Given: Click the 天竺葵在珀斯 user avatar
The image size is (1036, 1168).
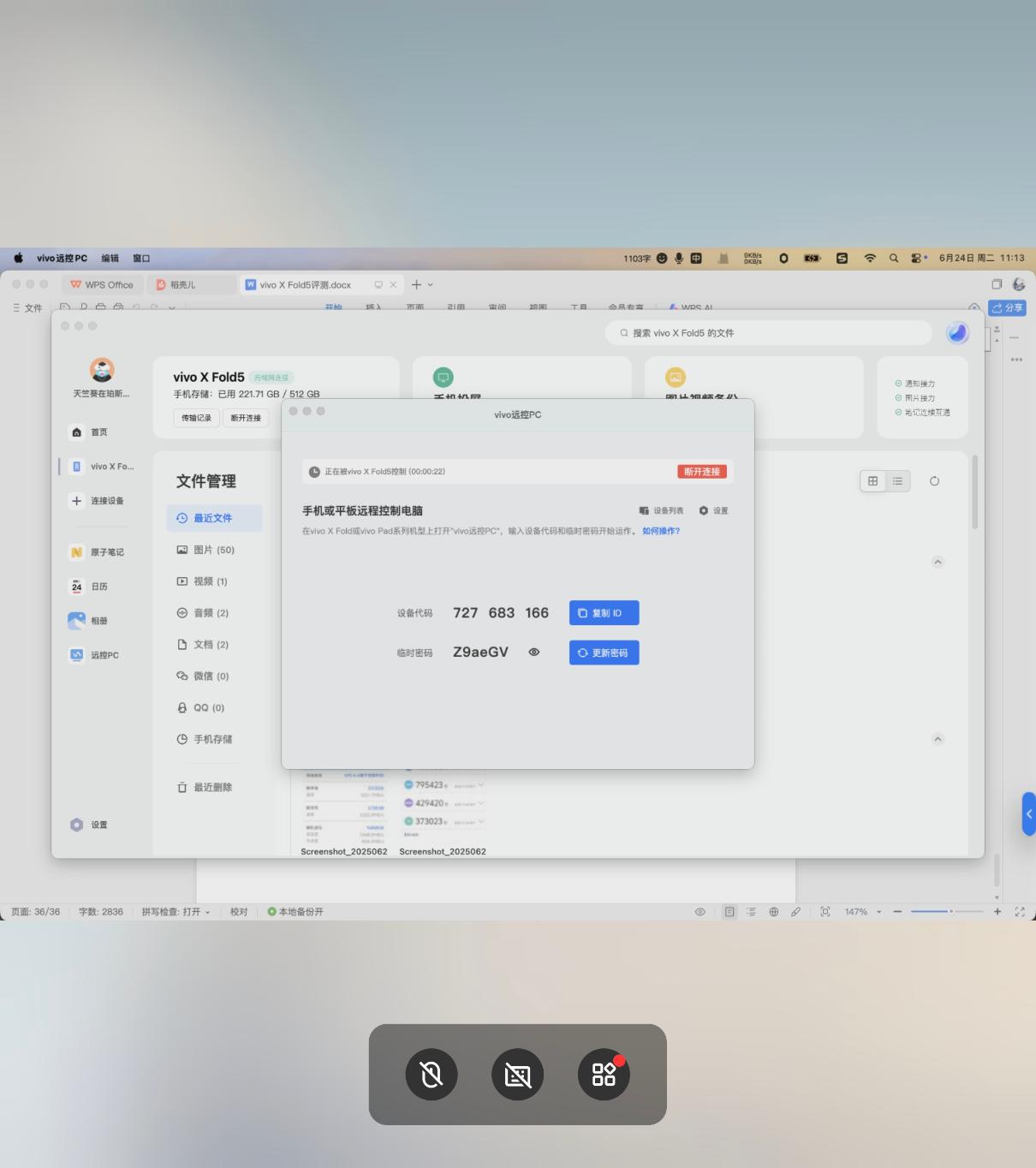Looking at the screenshot, I should pyautogui.click(x=102, y=370).
